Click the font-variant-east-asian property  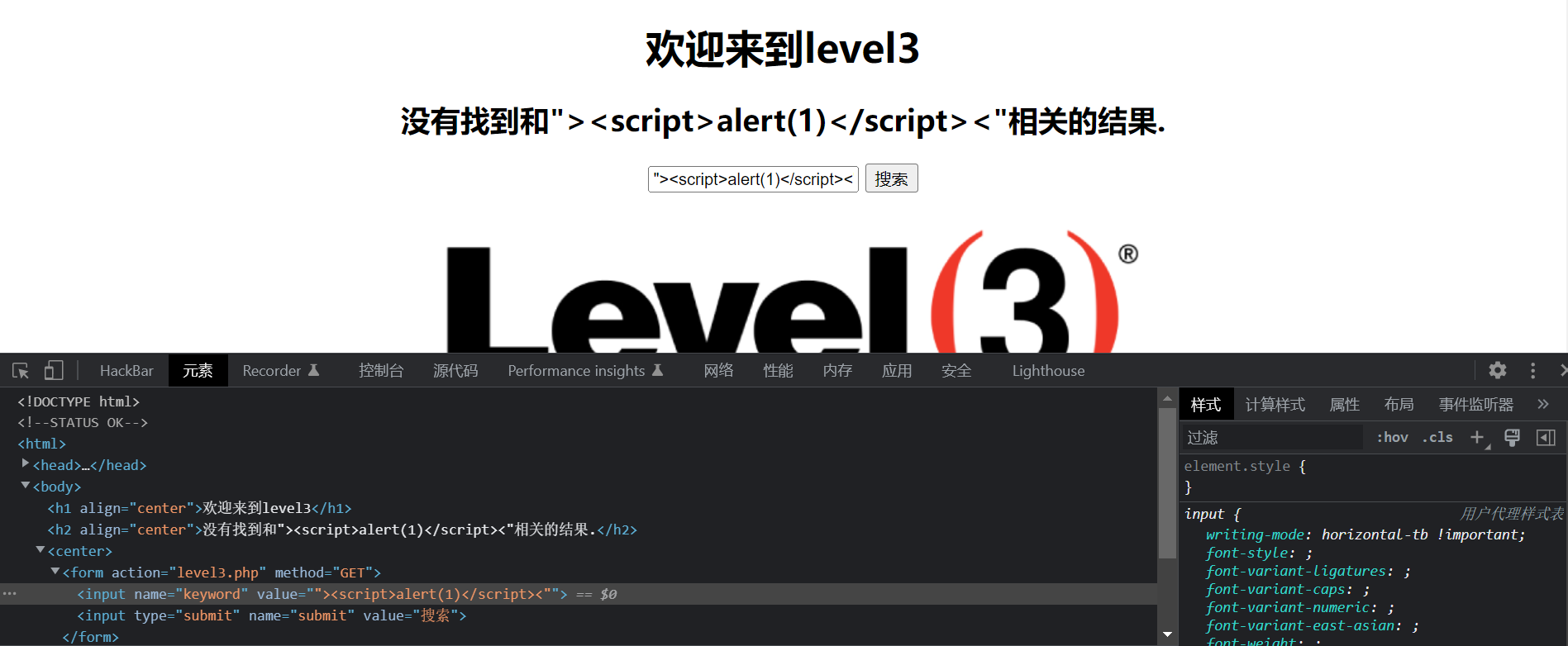click(1312, 625)
